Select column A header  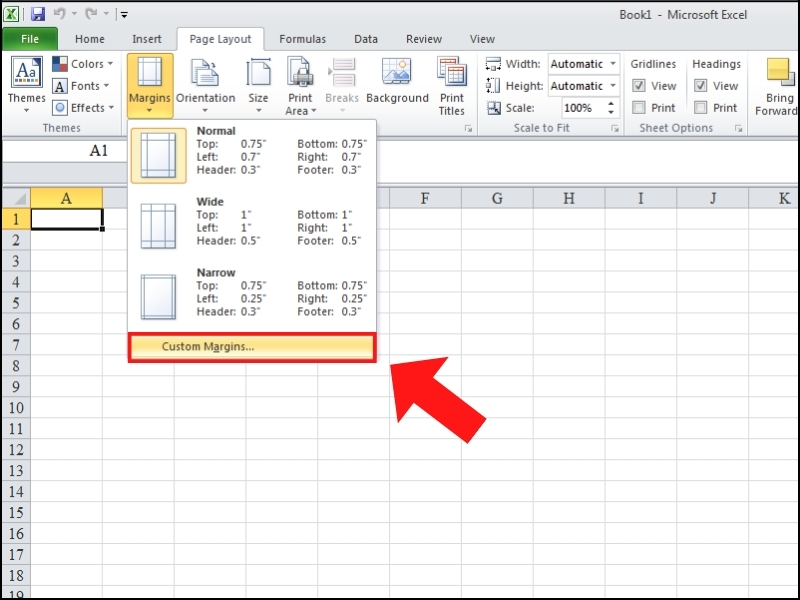pos(66,198)
